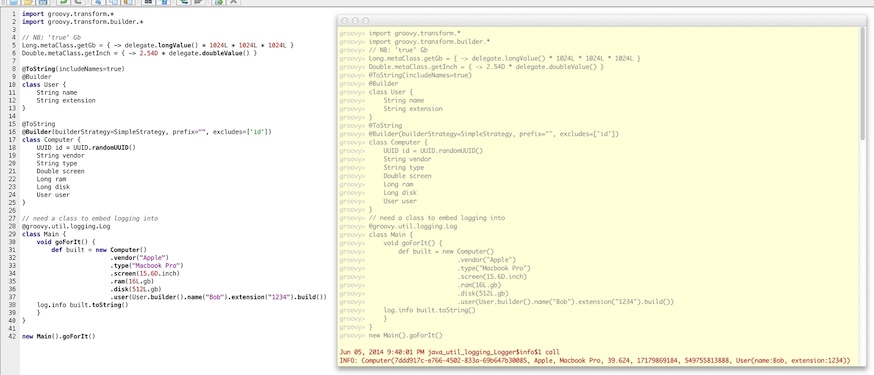
Task: Click the Run Script icon
Action: tap(218, 2)
